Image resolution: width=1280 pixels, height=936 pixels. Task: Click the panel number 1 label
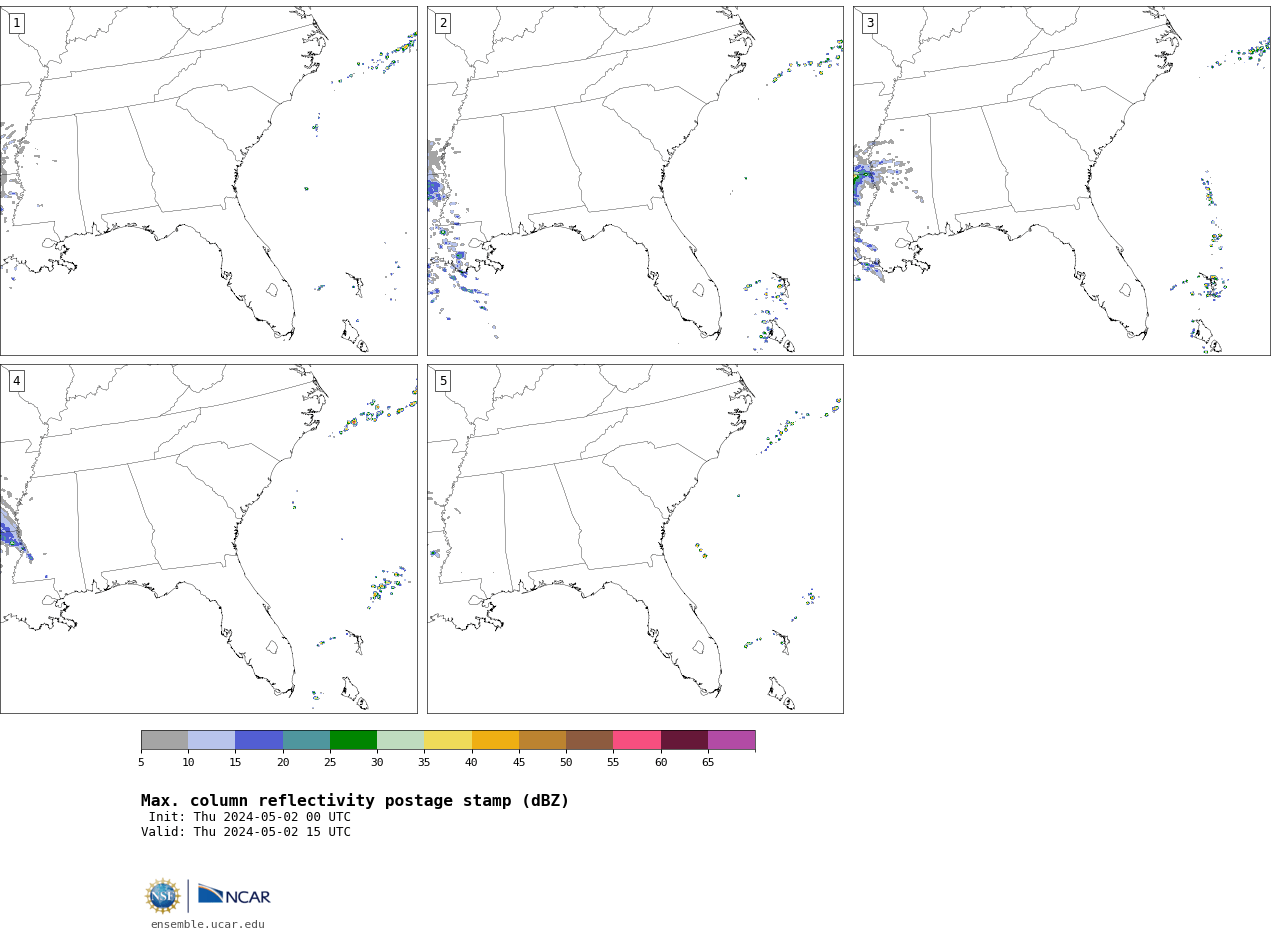pyautogui.click(x=16, y=23)
